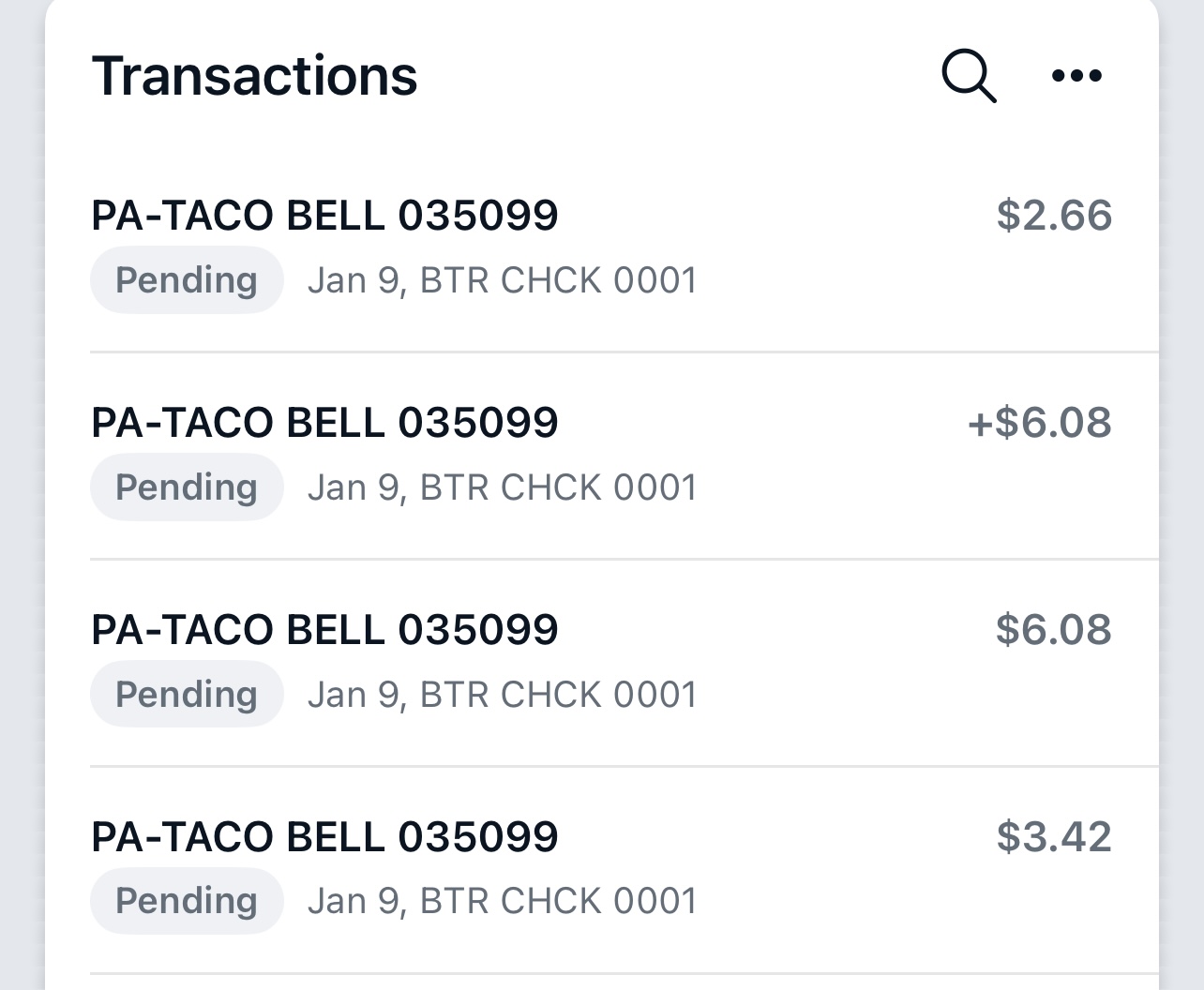Open the Taco Bell refund of +$6.08
The image size is (1204, 990).
[324, 423]
